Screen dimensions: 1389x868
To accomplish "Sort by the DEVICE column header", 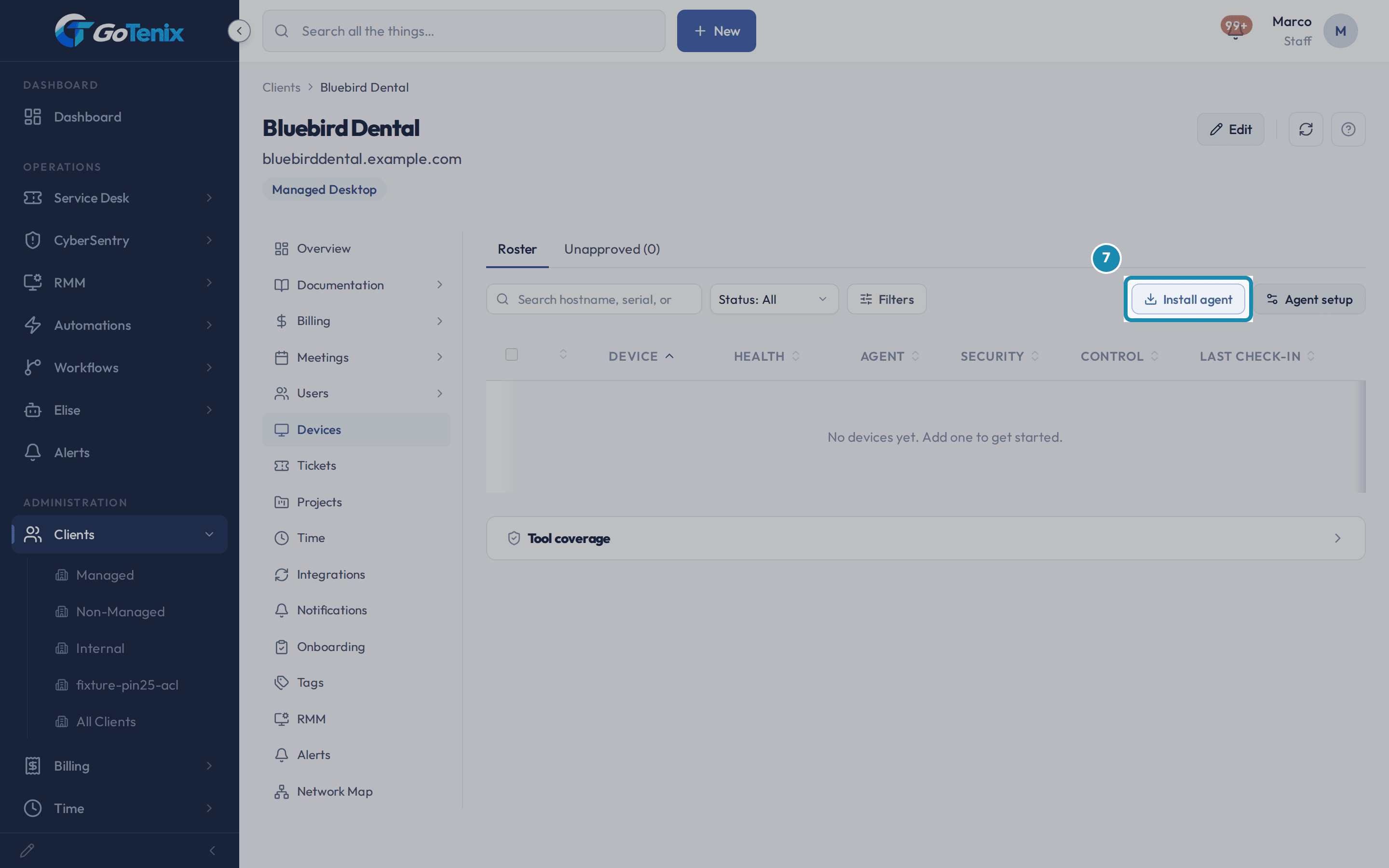I will pos(640,356).
